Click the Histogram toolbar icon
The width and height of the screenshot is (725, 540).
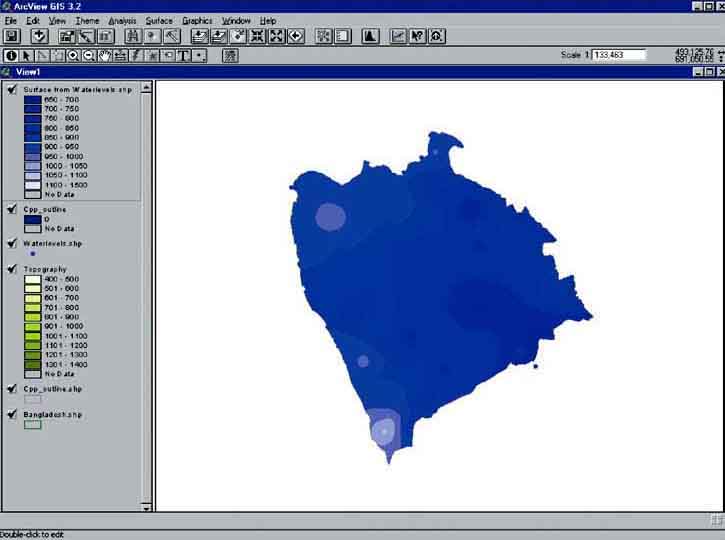point(370,36)
